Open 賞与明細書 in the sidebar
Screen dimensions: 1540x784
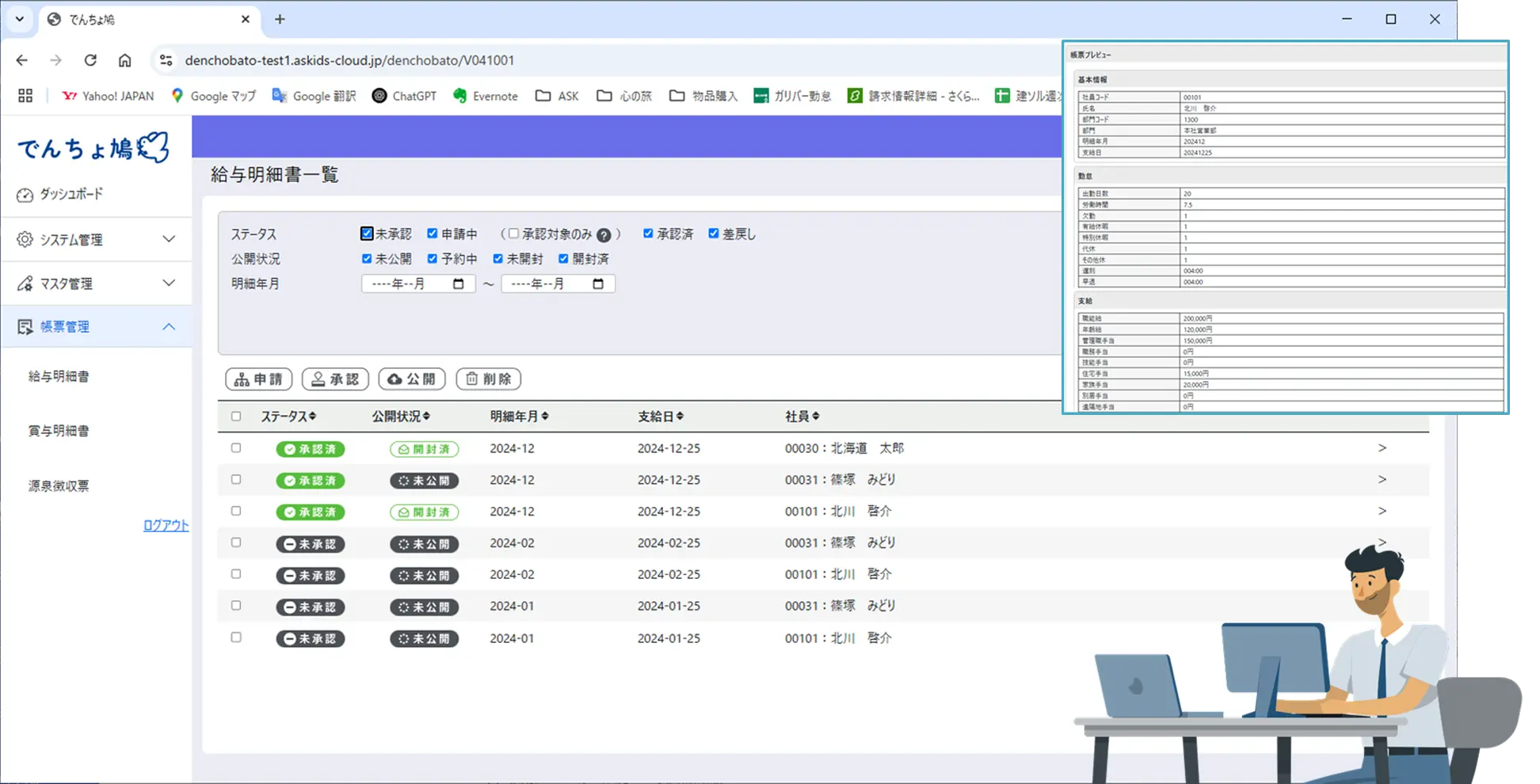click(x=59, y=431)
